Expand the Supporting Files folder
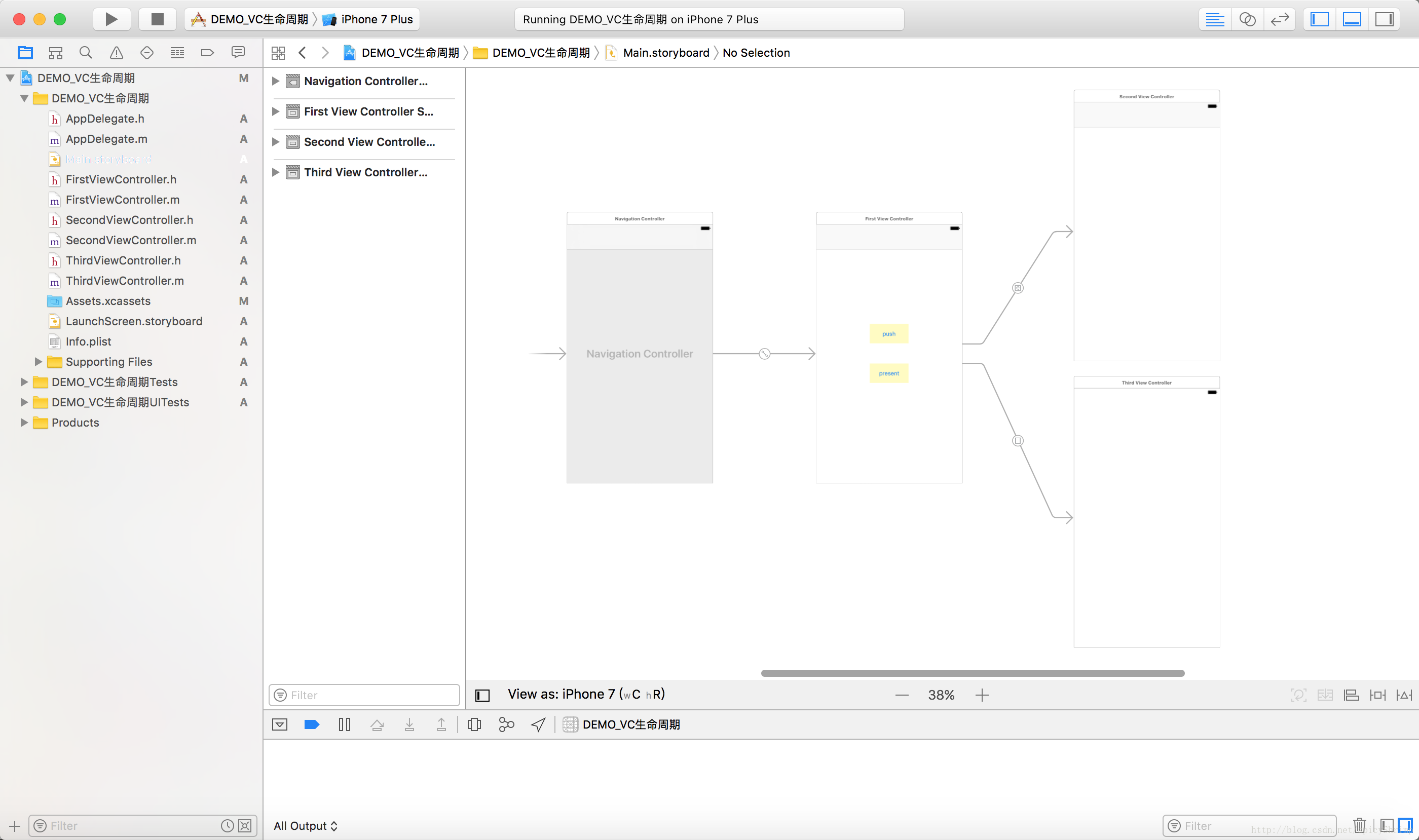The height and width of the screenshot is (840, 1419). tap(39, 362)
